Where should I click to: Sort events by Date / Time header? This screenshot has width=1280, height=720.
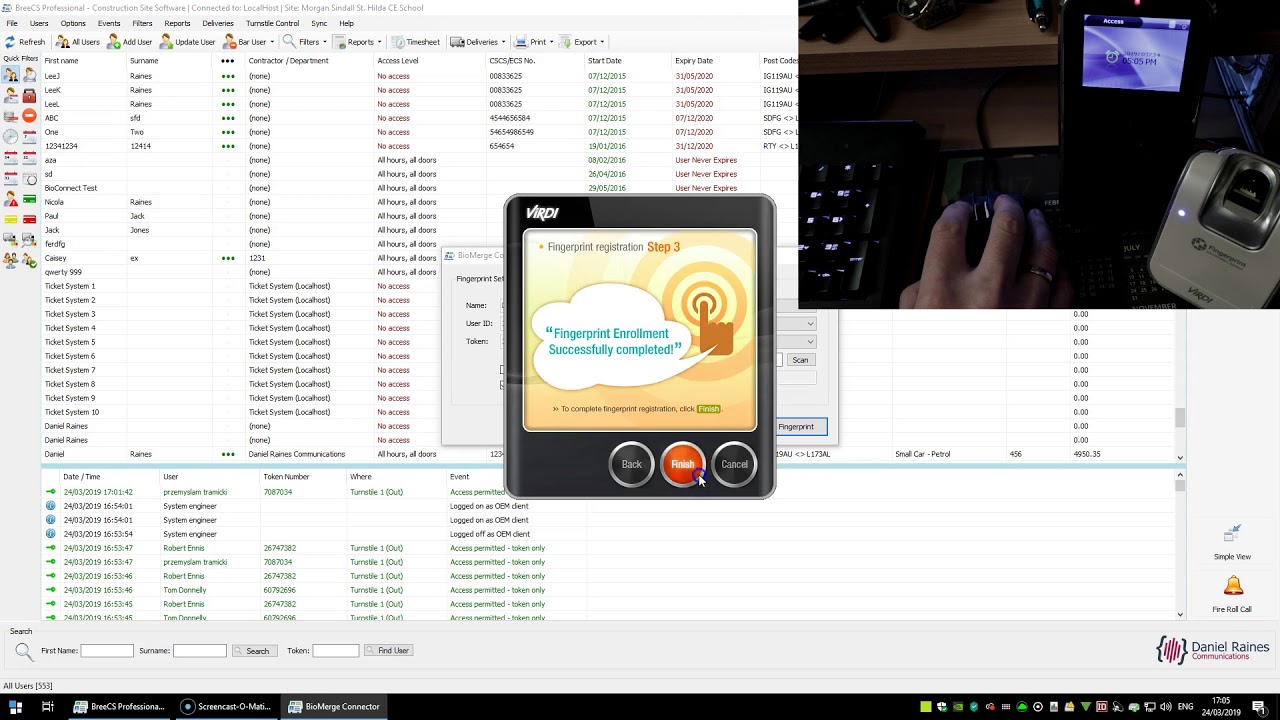pyautogui.click(x=82, y=477)
